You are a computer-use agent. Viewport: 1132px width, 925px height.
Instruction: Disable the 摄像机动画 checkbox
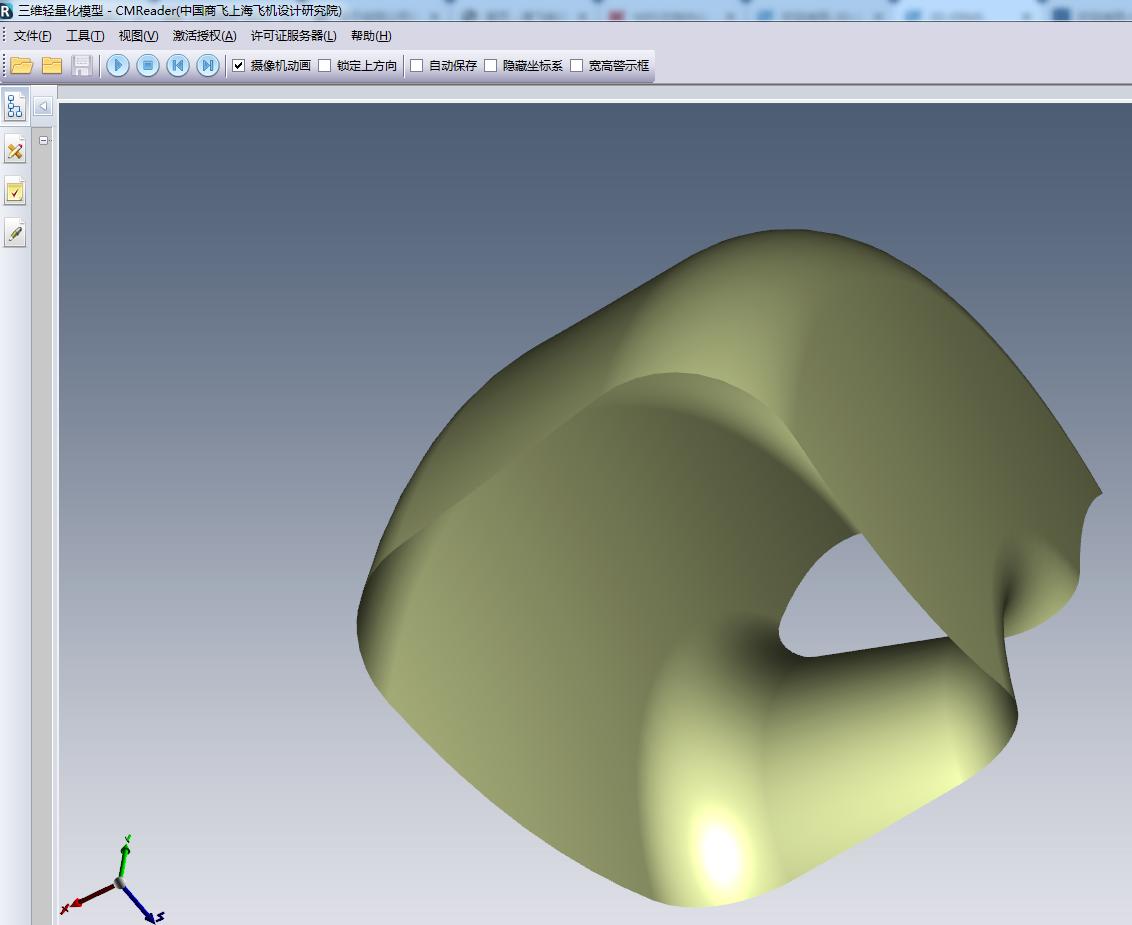(239, 66)
